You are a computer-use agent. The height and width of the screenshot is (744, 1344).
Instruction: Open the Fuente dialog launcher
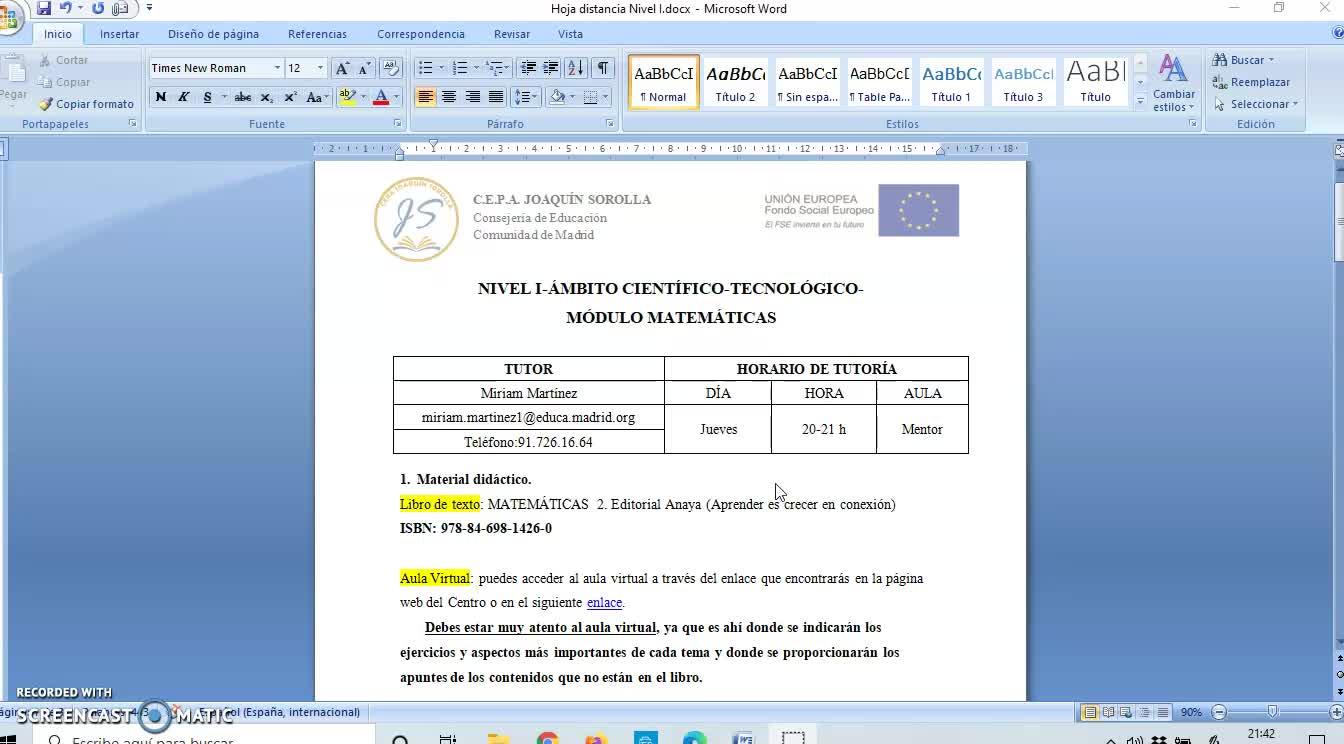coord(397,124)
